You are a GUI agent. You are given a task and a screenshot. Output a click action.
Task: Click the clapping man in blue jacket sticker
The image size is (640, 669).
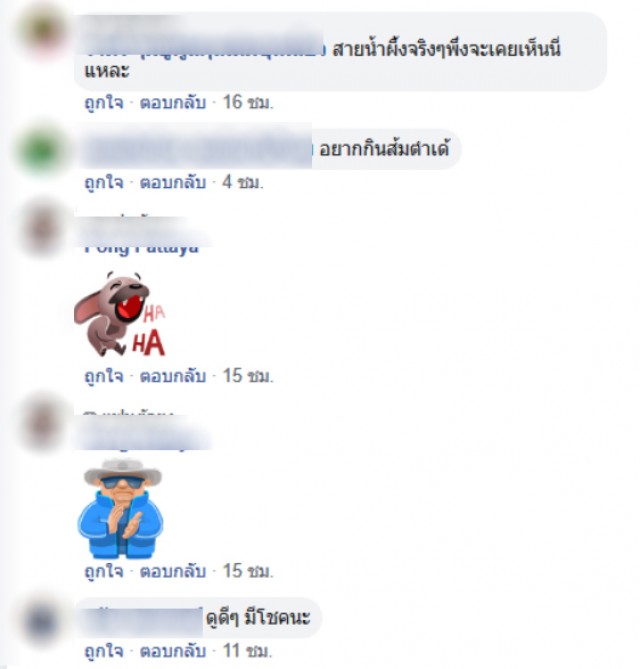click(x=120, y=509)
